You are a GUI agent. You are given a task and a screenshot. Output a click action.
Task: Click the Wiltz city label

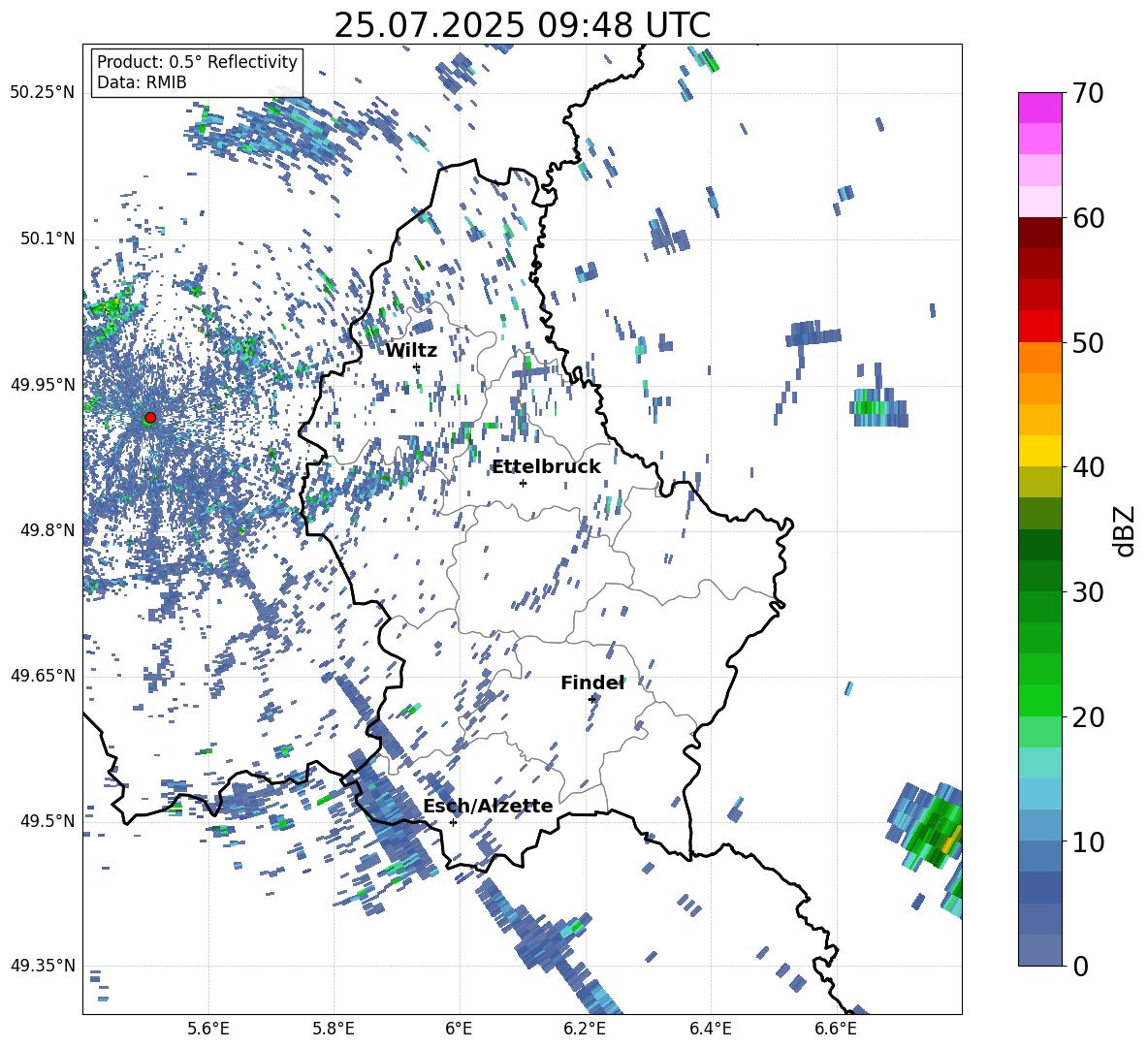click(x=411, y=351)
